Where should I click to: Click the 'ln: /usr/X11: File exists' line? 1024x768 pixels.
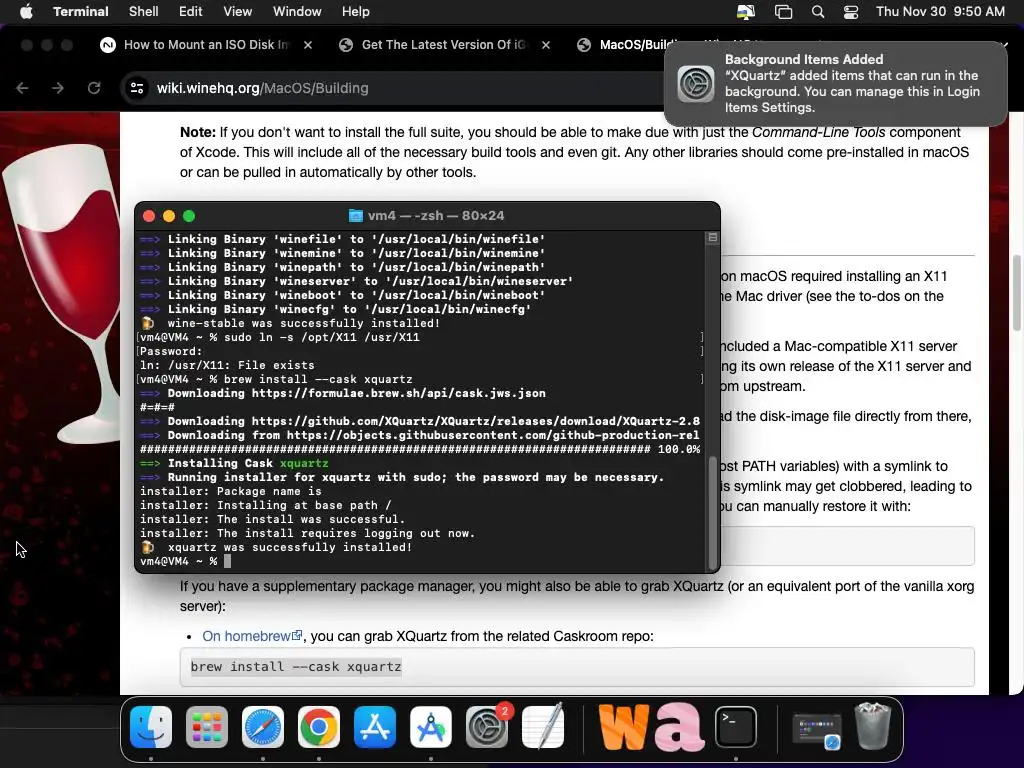(227, 365)
